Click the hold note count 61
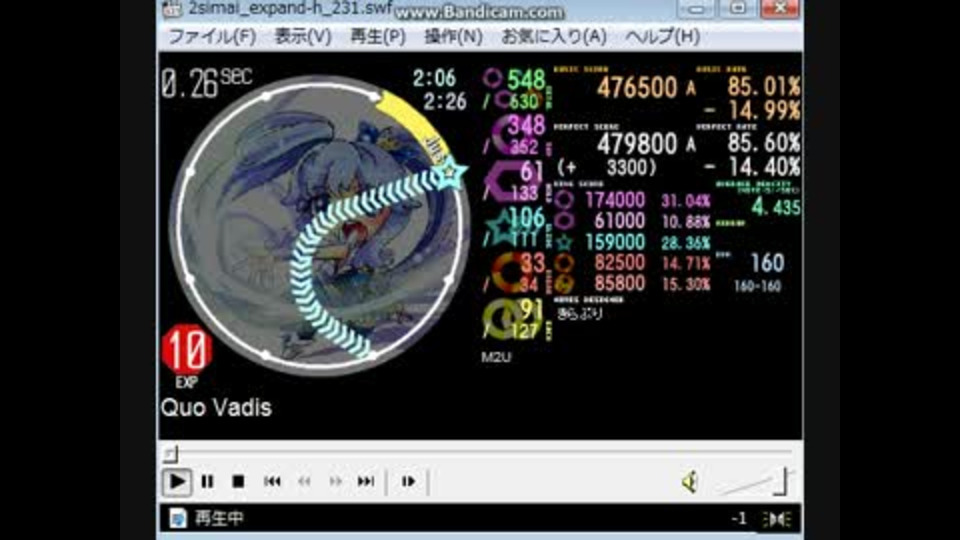 (532, 172)
